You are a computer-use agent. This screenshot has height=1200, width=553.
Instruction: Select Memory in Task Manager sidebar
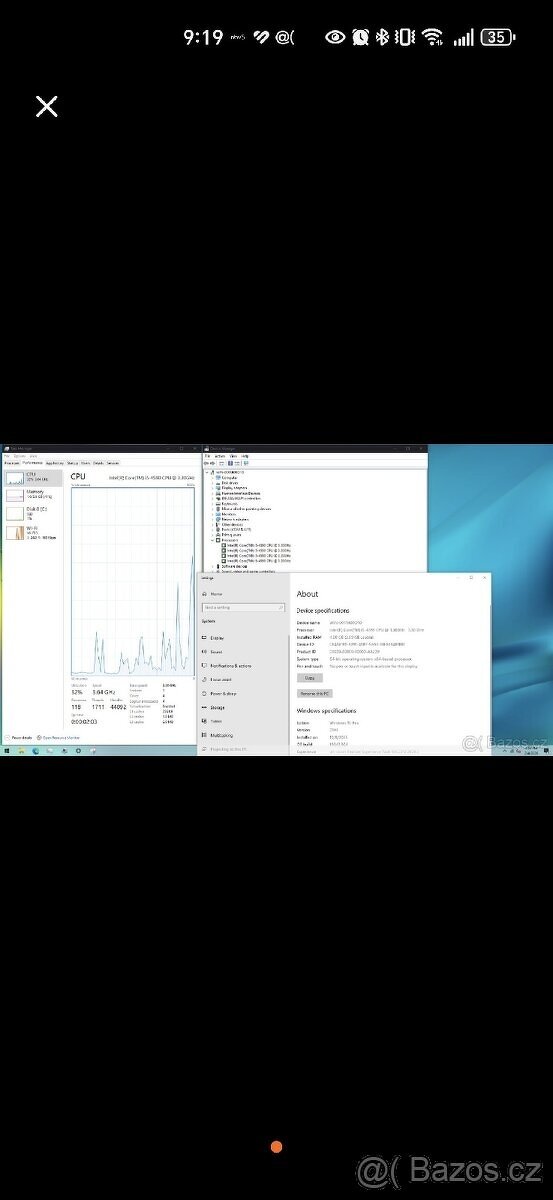[33, 495]
